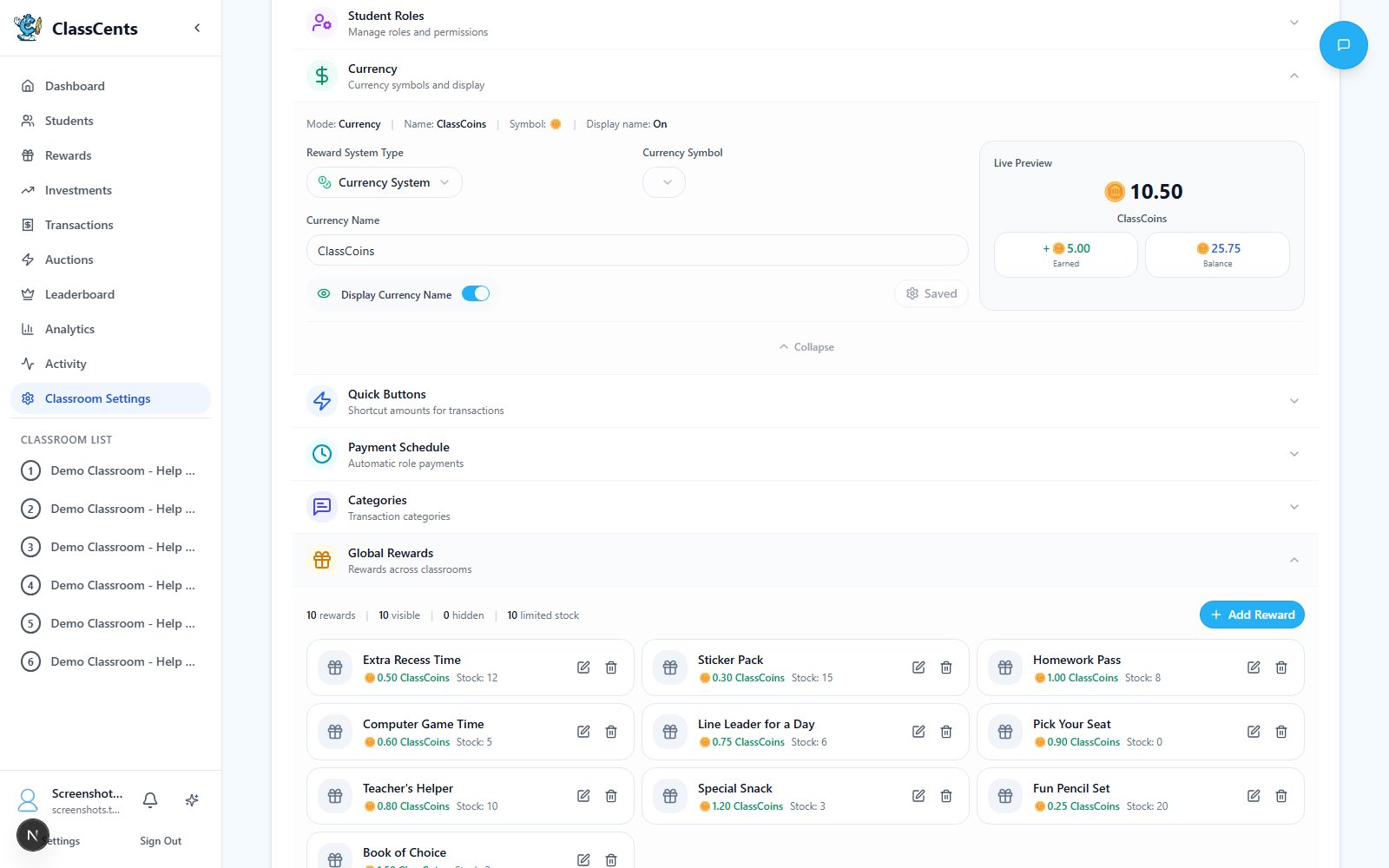Open Demo Classroom number 6
This screenshot has height=868, width=1389.
[x=110, y=661]
